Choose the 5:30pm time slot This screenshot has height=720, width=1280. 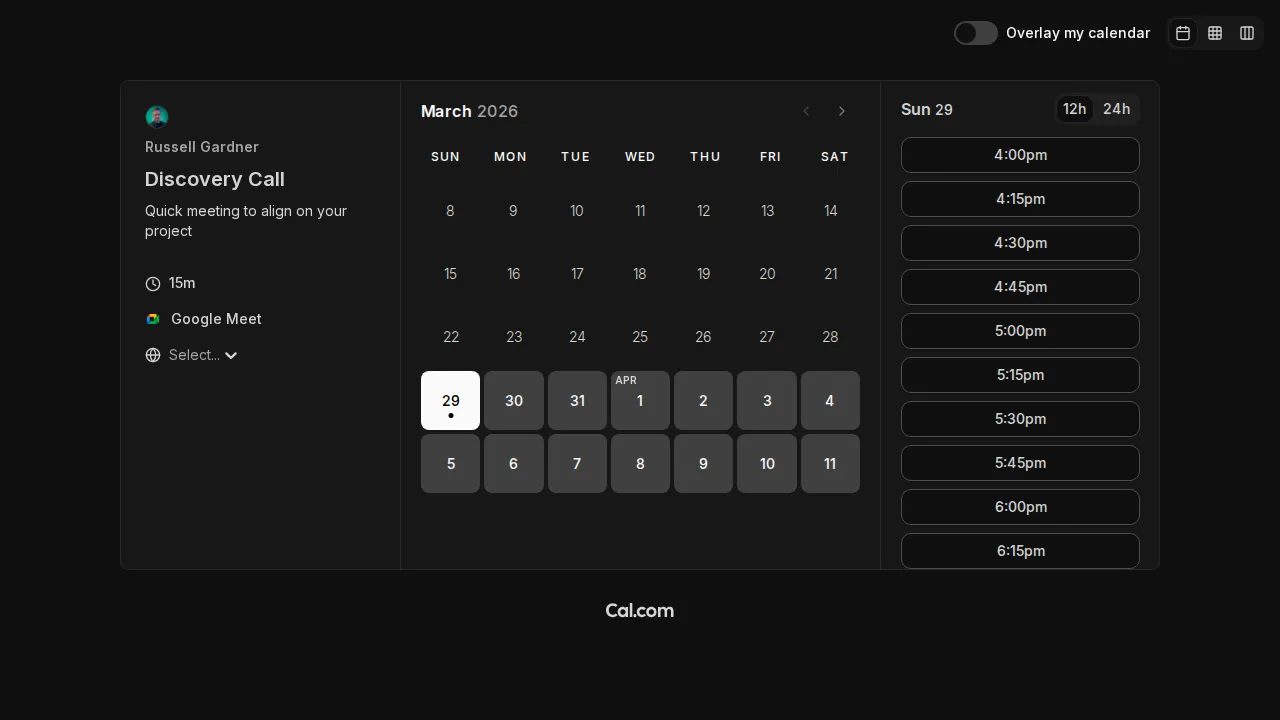tap(1020, 419)
